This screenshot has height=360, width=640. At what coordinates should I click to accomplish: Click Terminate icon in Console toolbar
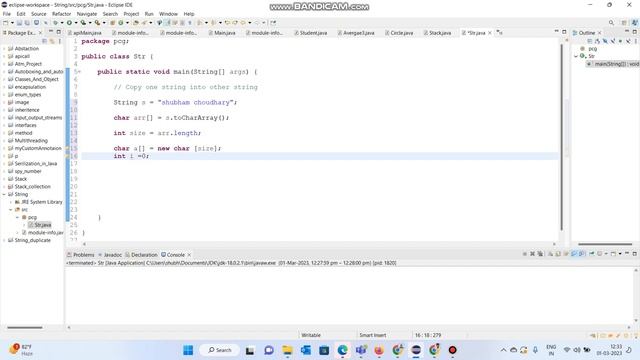pyautogui.click(x=525, y=254)
